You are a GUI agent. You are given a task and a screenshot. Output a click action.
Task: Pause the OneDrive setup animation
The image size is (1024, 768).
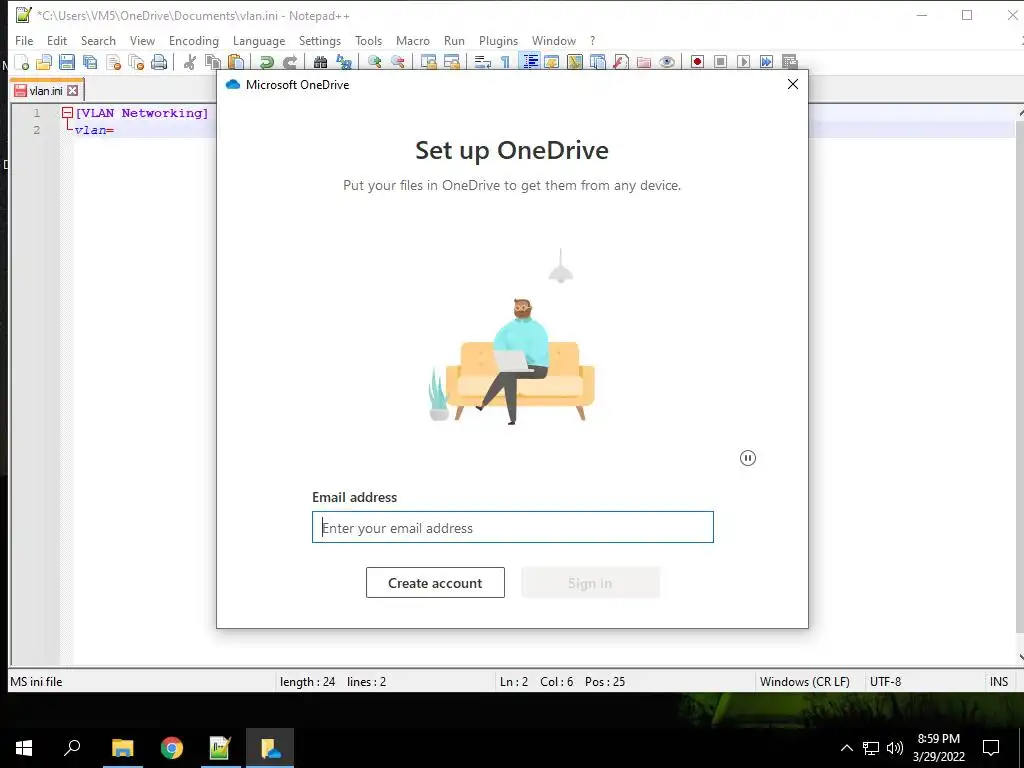click(x=748, y=458)
